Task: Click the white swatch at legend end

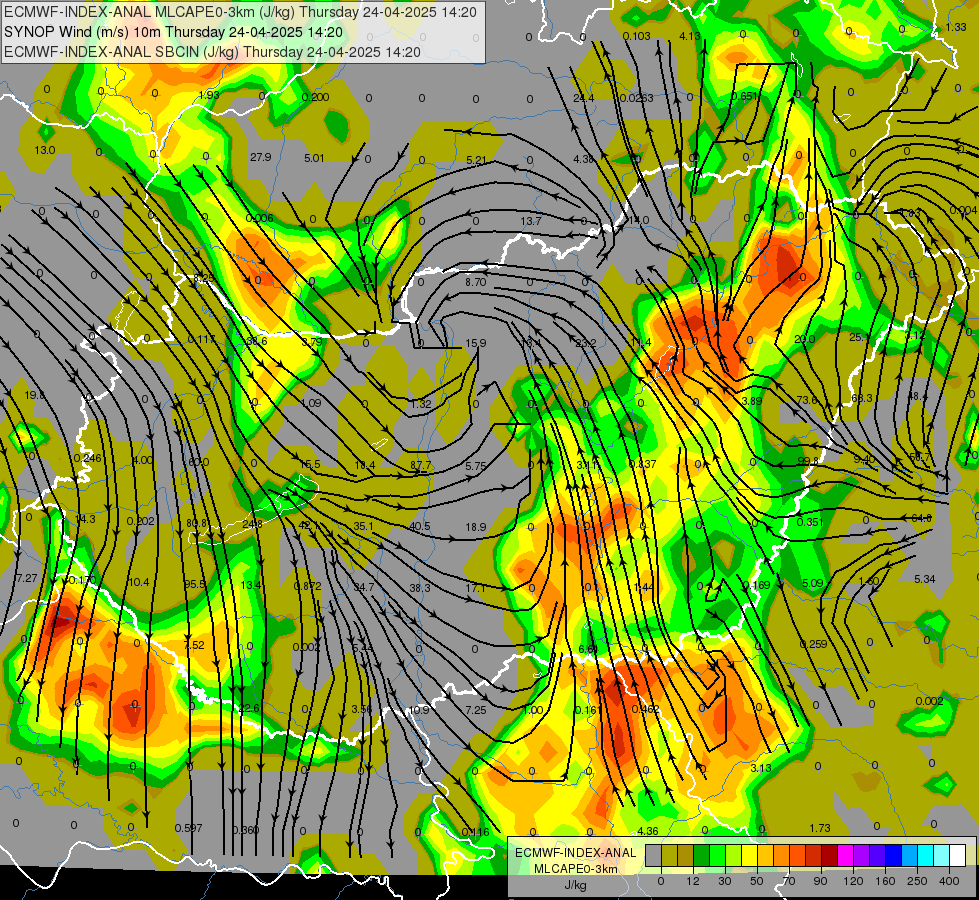Action: (958, 856)
